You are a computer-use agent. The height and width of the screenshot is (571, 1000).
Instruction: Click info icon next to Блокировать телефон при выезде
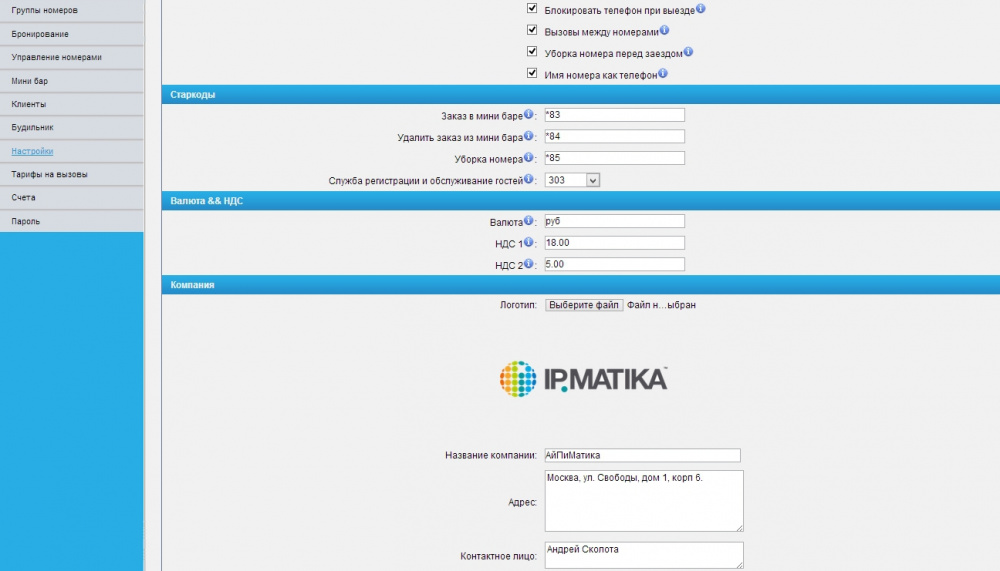tap(700, 8)
